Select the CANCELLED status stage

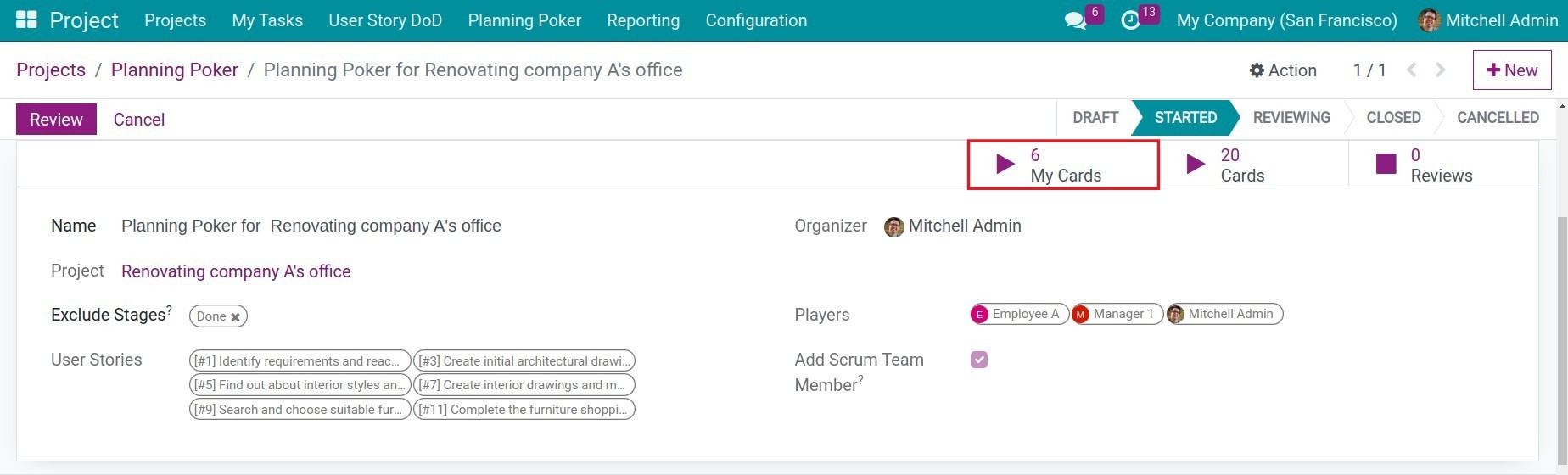tap(1498, 117)
